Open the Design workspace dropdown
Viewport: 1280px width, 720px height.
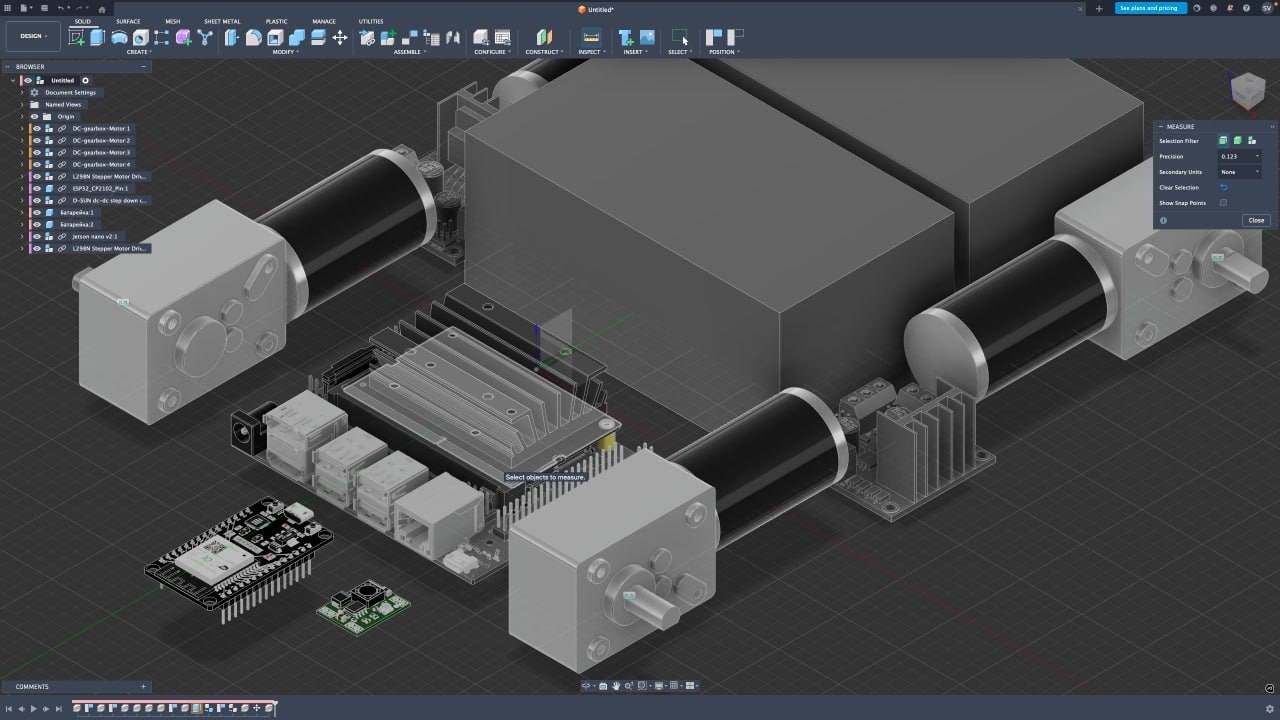pyautogui.click(x=33, y=36)
